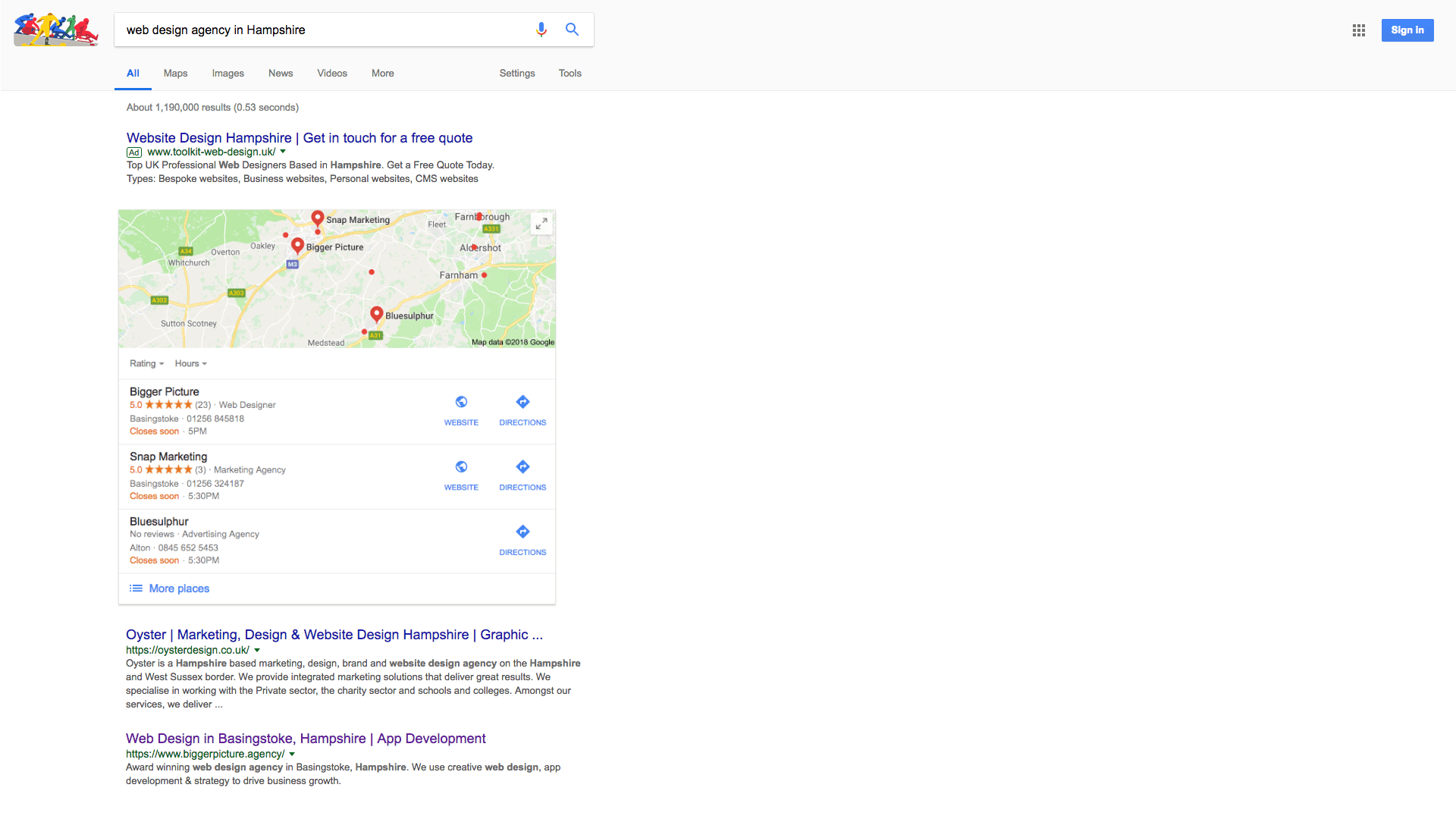Switch to the Videos tab

point(332,74)
